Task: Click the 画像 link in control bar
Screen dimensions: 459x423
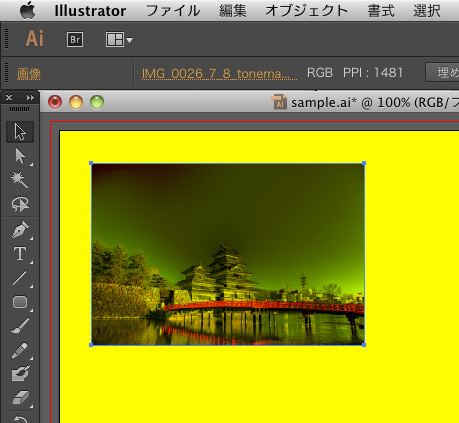Action: 29,74
